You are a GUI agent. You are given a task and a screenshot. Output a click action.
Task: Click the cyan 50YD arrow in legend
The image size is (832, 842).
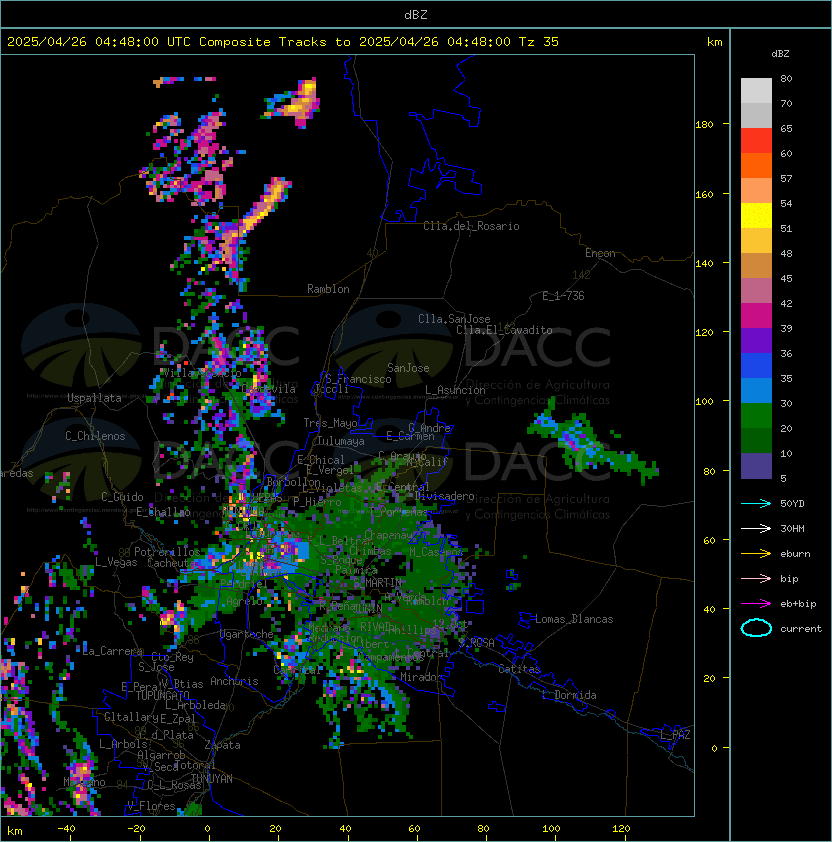(x=756, y=503)
